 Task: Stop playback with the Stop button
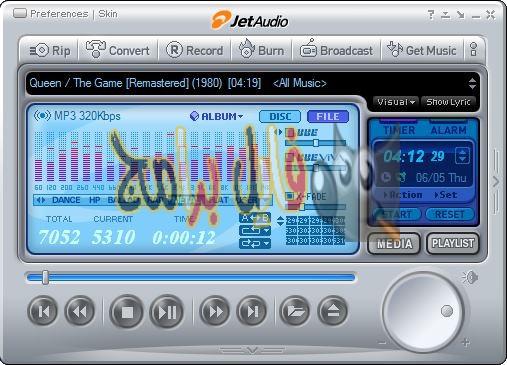point(127,312)
